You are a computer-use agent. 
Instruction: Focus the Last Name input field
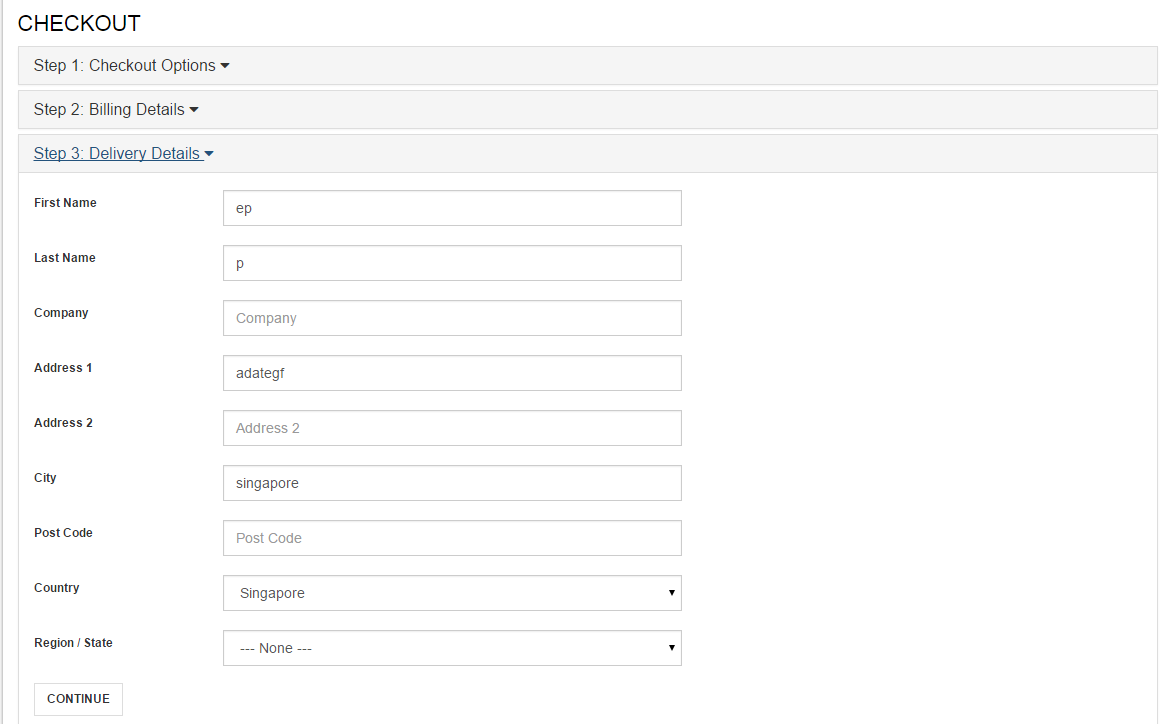452,263
